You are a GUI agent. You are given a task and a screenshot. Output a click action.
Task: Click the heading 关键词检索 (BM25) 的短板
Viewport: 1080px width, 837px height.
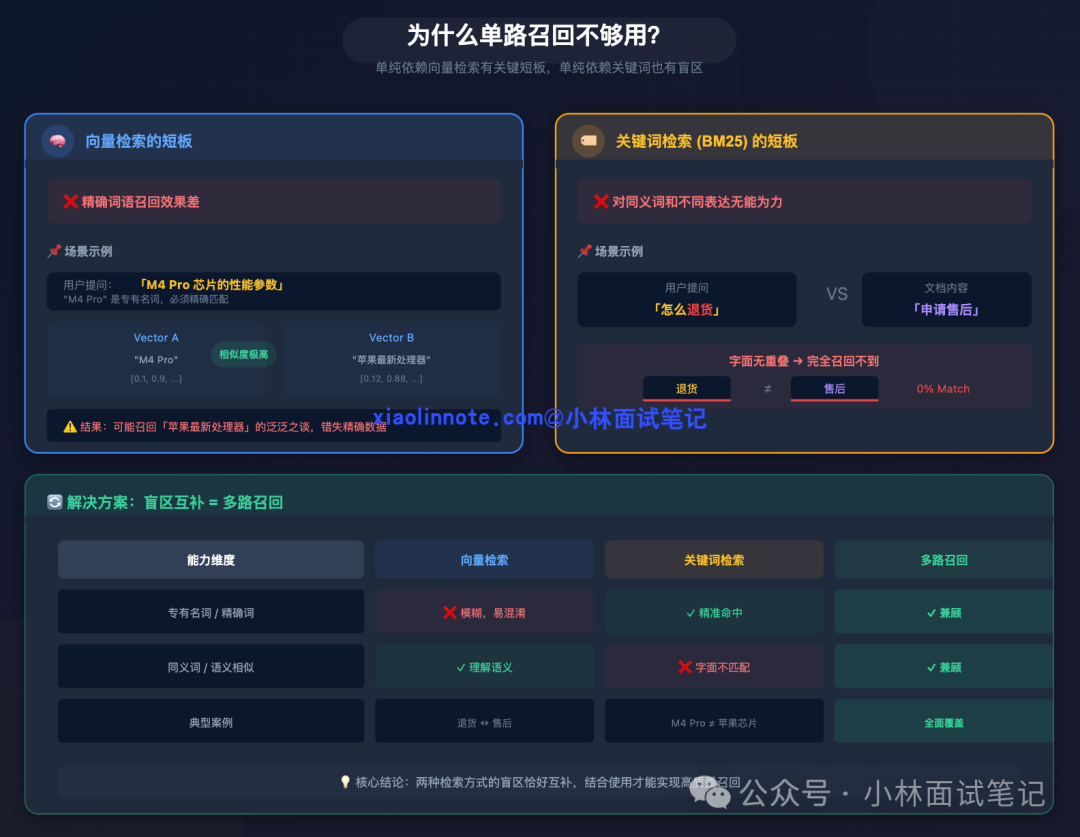coord(706,141)
